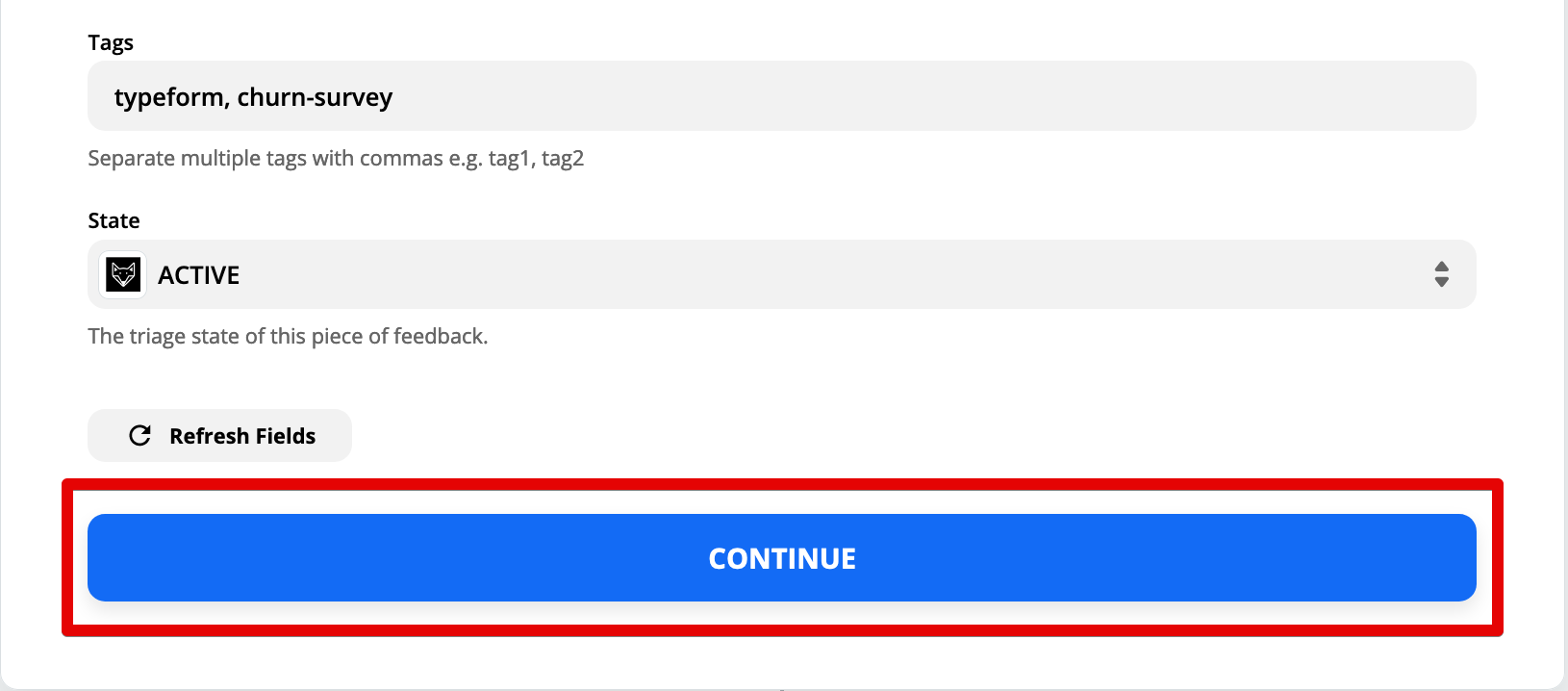This screenshot has height=691, width=1568.
Task: Click the upward triangle of State selector
Action: coord(1441,267)
